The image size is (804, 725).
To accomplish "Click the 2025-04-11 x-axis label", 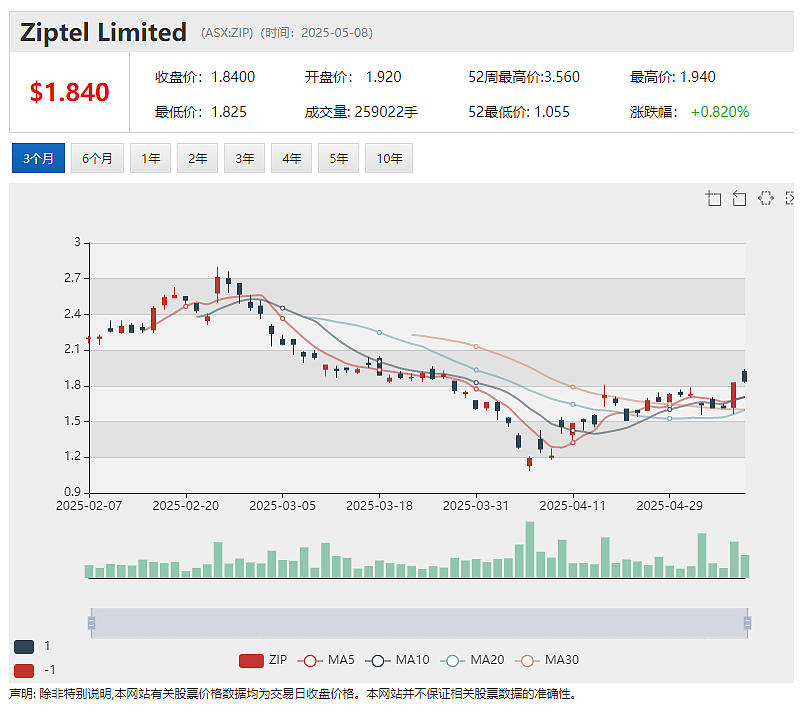I will (573, 506).
